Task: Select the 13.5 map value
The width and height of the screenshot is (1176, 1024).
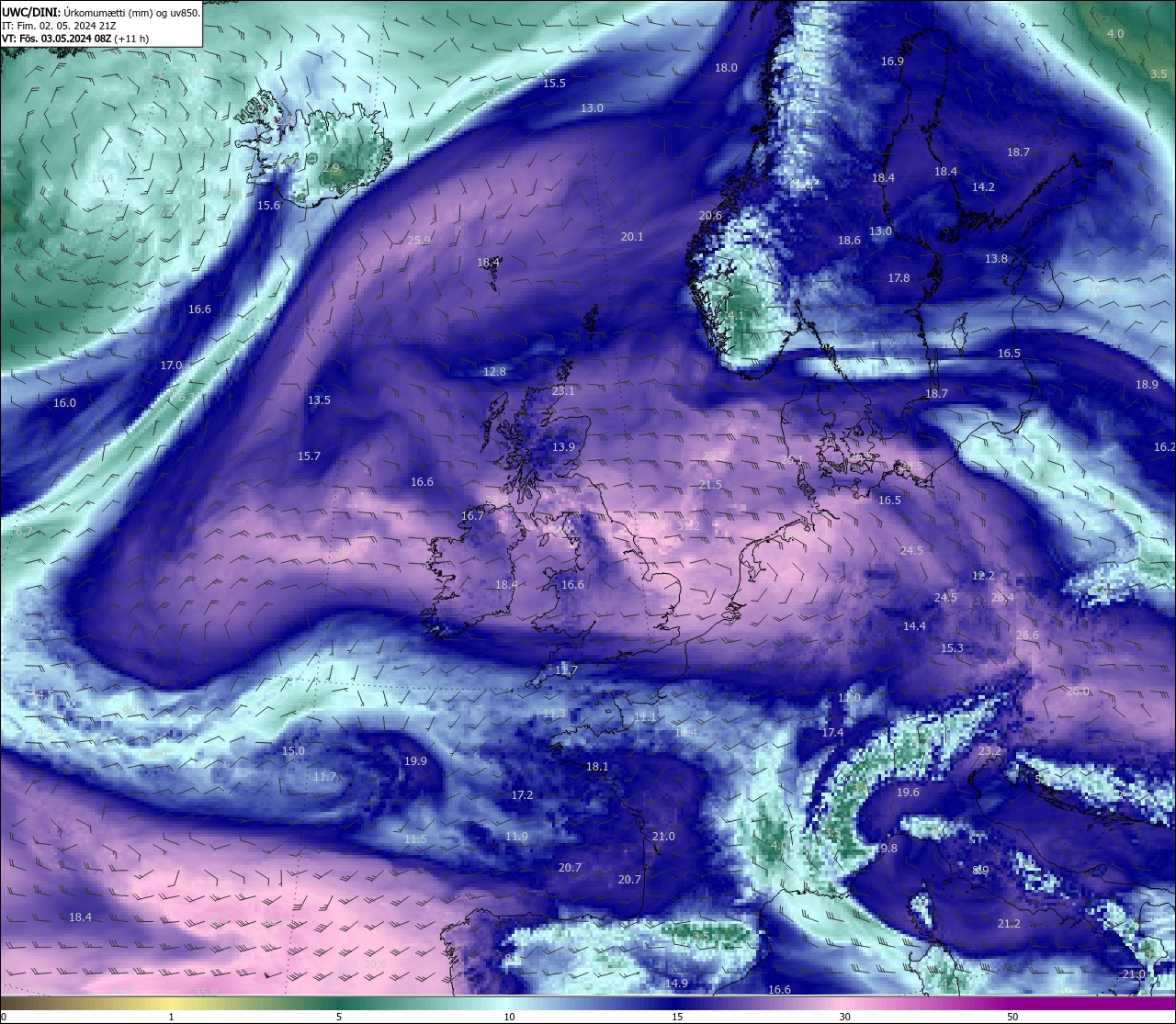Action: click(x=319, y=400)
